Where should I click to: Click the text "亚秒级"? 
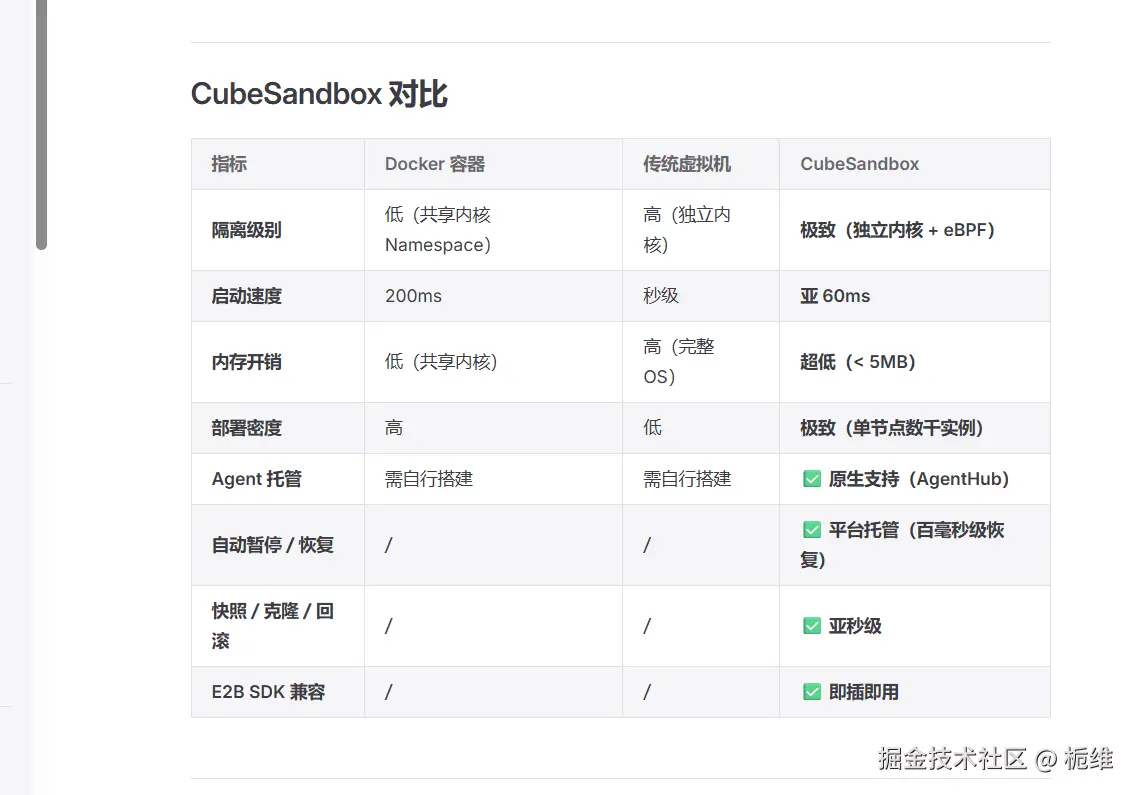[x=855, y=625]
